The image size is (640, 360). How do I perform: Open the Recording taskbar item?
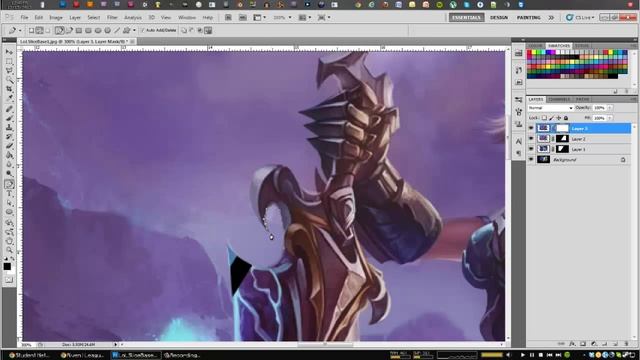(182, 355)
